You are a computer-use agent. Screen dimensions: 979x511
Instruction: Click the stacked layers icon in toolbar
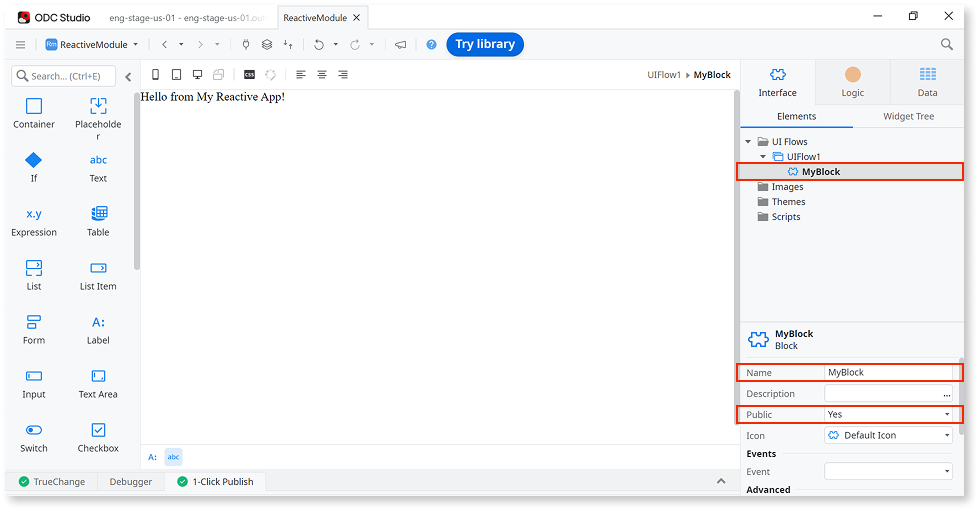(267, 44)
